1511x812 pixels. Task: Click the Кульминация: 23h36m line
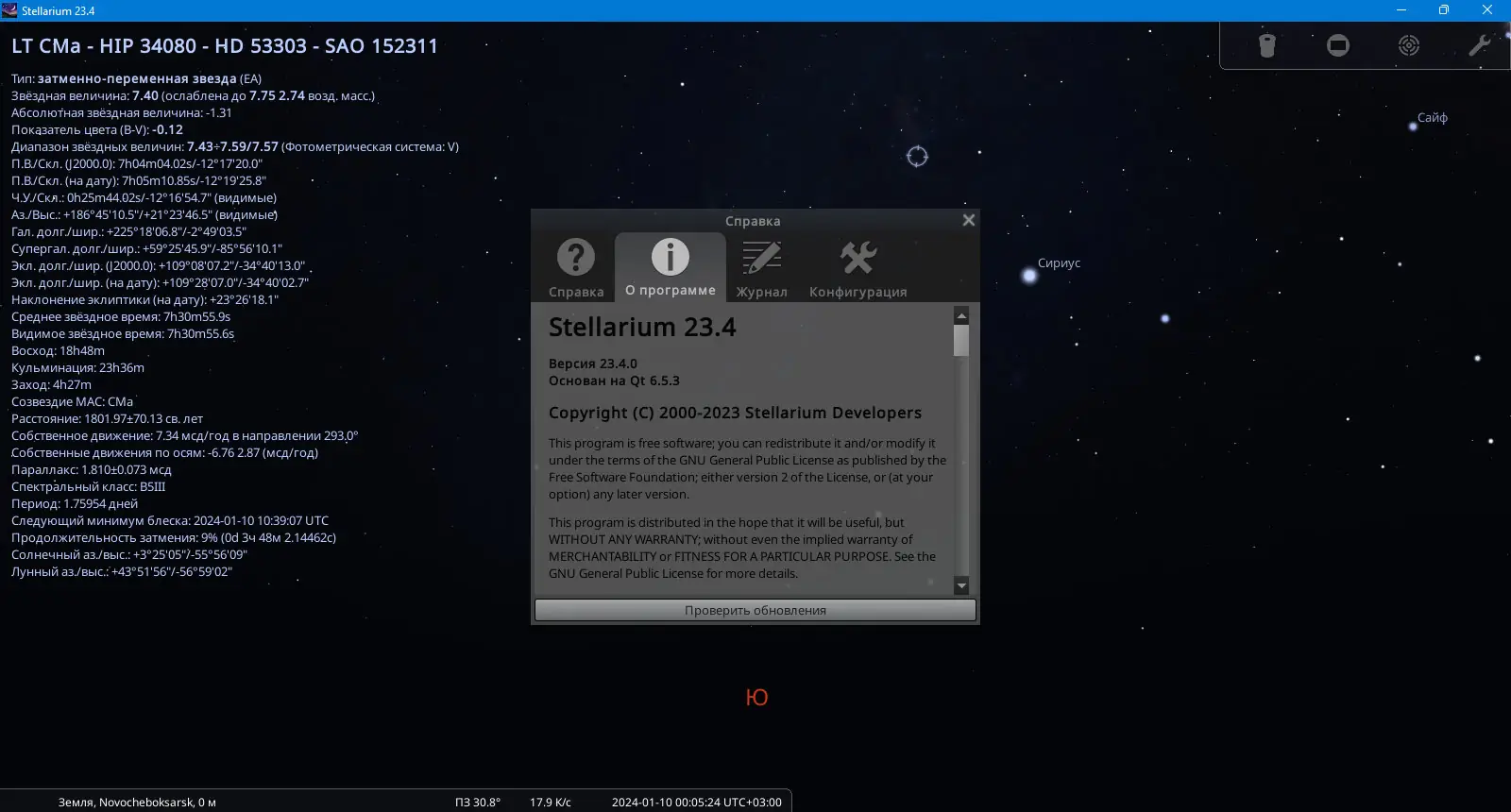tap(78, 367)
